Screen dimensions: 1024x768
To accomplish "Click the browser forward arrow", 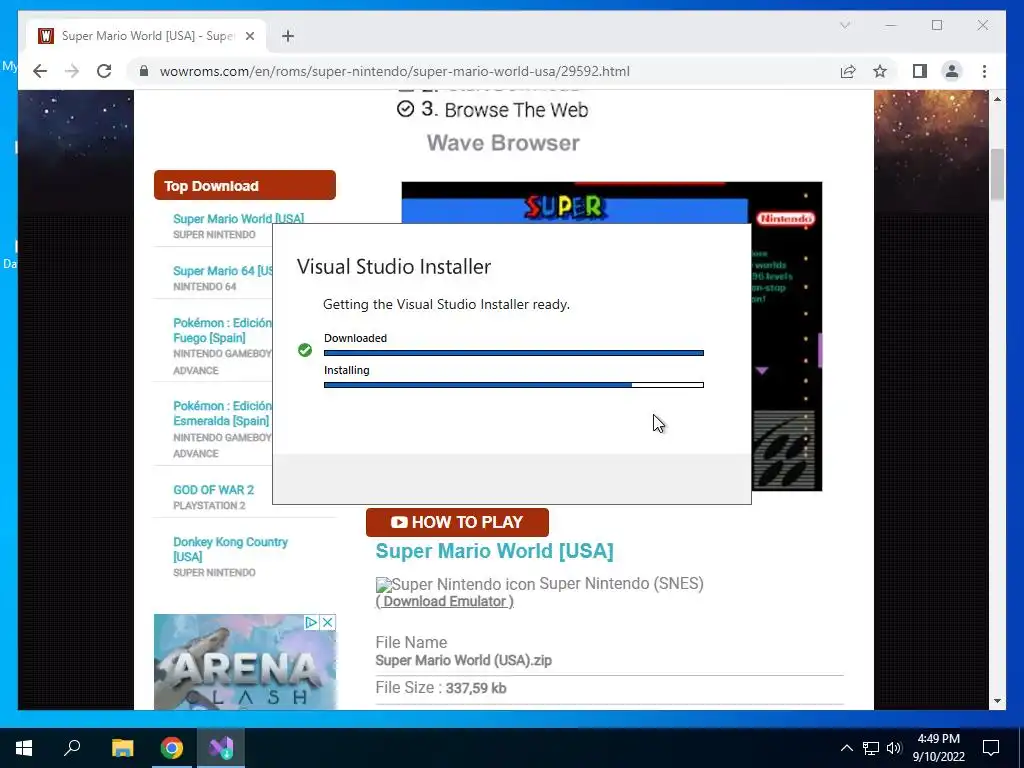I will (x=72, y=71).
